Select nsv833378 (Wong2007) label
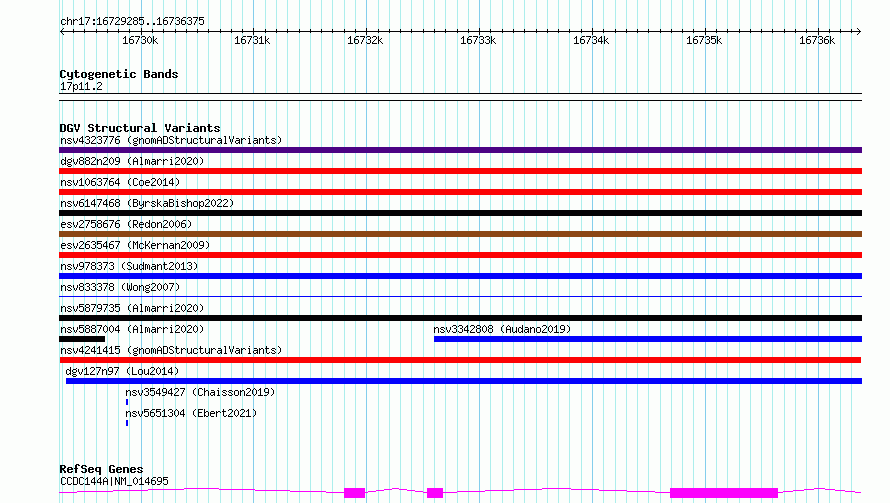 (x=120, y=287)
